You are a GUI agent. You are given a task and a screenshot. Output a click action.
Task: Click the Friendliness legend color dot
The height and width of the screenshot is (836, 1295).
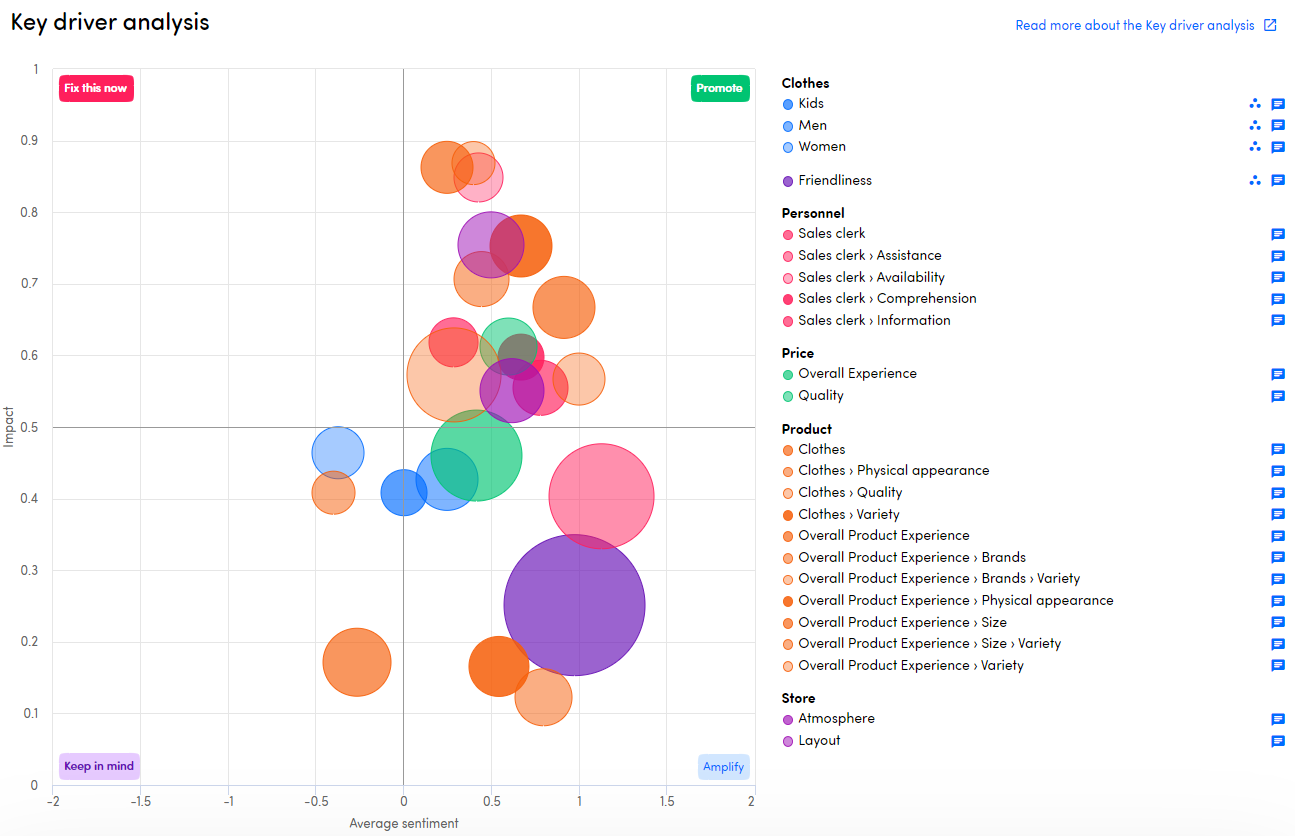(788, 182)
